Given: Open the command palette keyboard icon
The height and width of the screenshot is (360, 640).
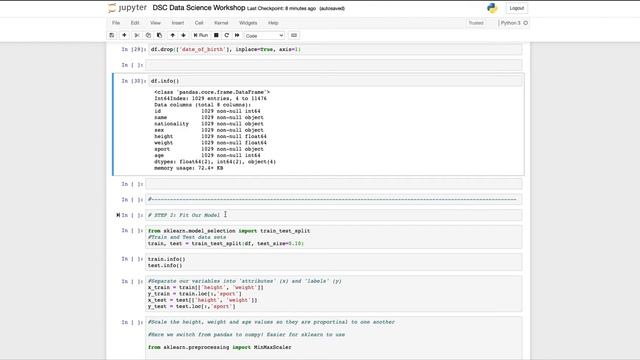Looking at the screenshot, I should 294,36.
